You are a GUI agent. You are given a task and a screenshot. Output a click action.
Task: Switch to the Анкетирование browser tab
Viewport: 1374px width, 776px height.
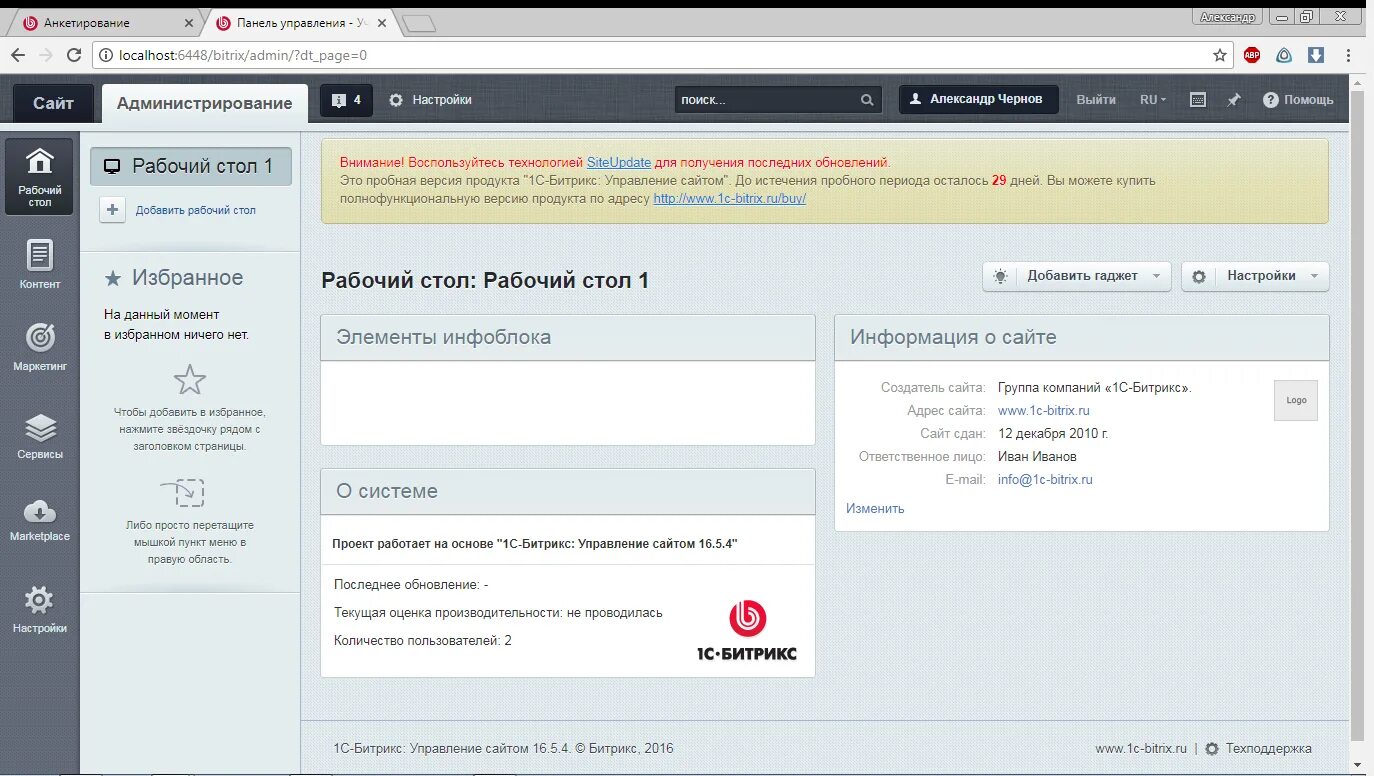(105, 22)
